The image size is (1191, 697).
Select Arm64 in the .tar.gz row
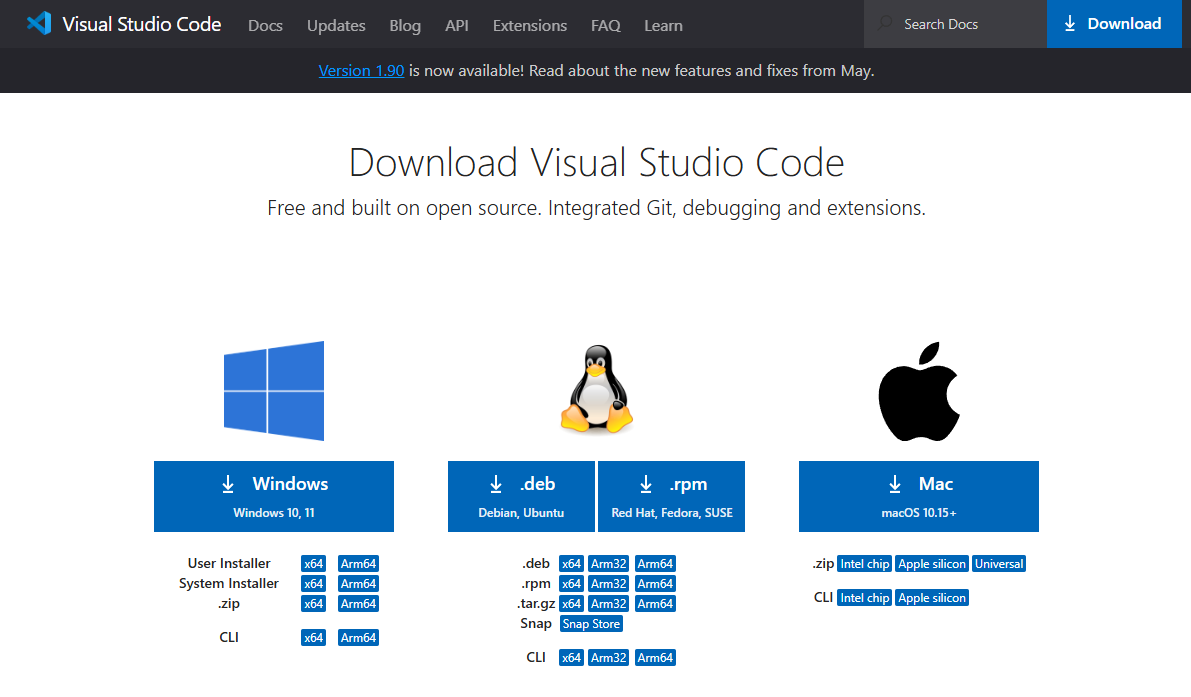[x=656, y=604]
